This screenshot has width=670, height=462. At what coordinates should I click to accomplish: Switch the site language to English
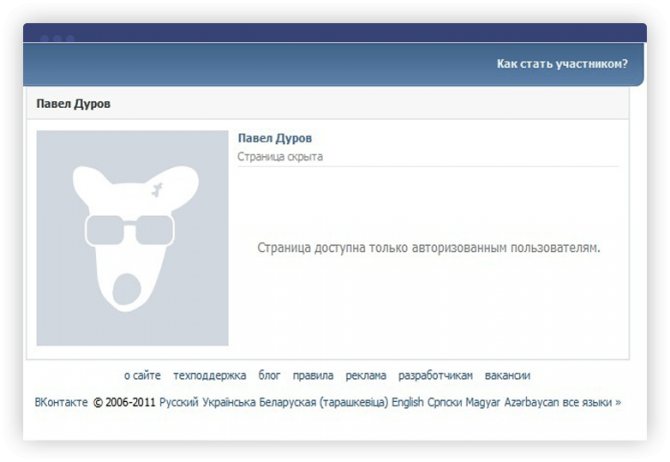[x=408, y=402]
